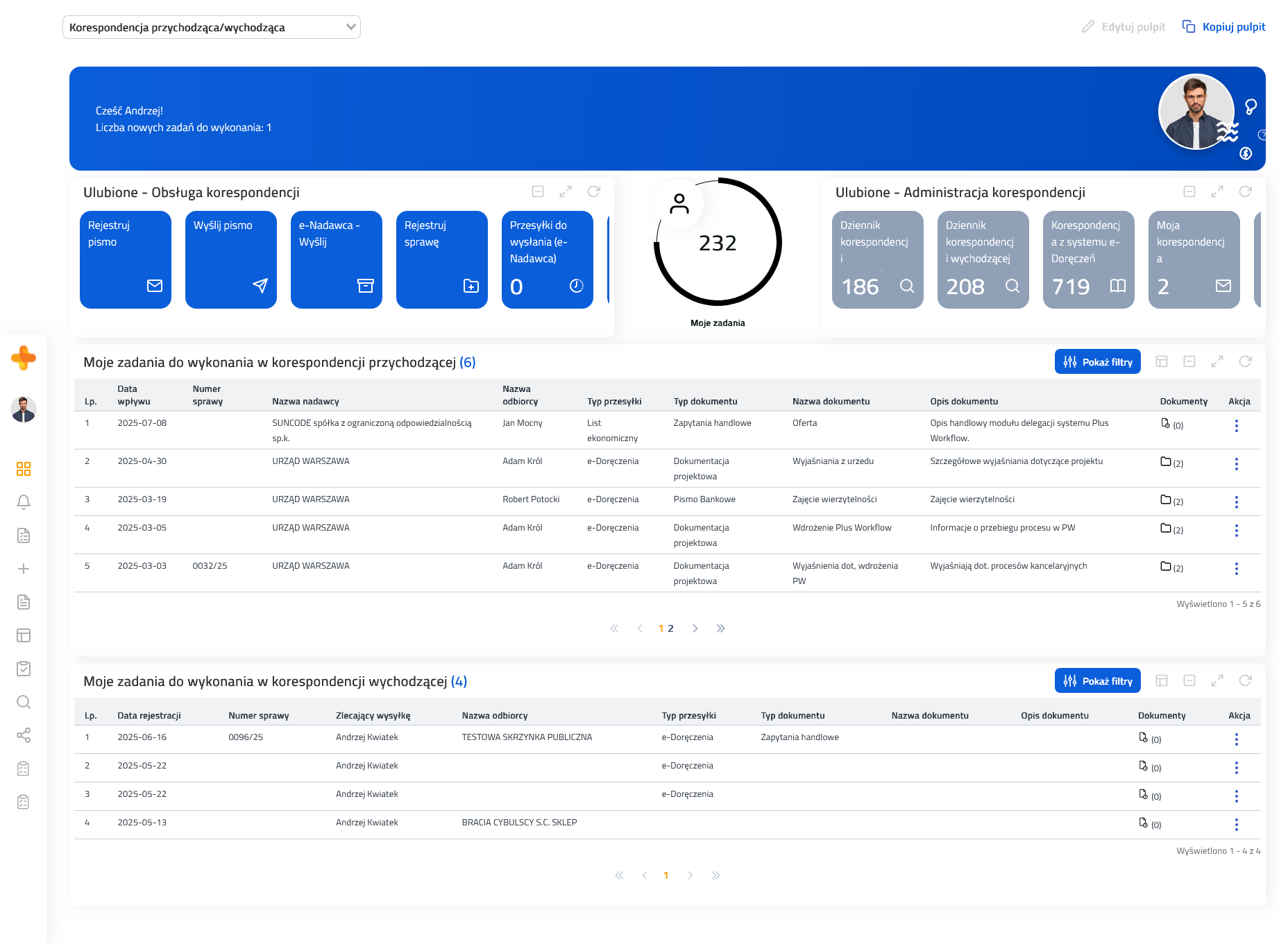Image resolution: width=1288 pixels, height=944 pixels.
Task: Show filters for incoming correspondence tasks
Action: click(x=1098, y=361)
